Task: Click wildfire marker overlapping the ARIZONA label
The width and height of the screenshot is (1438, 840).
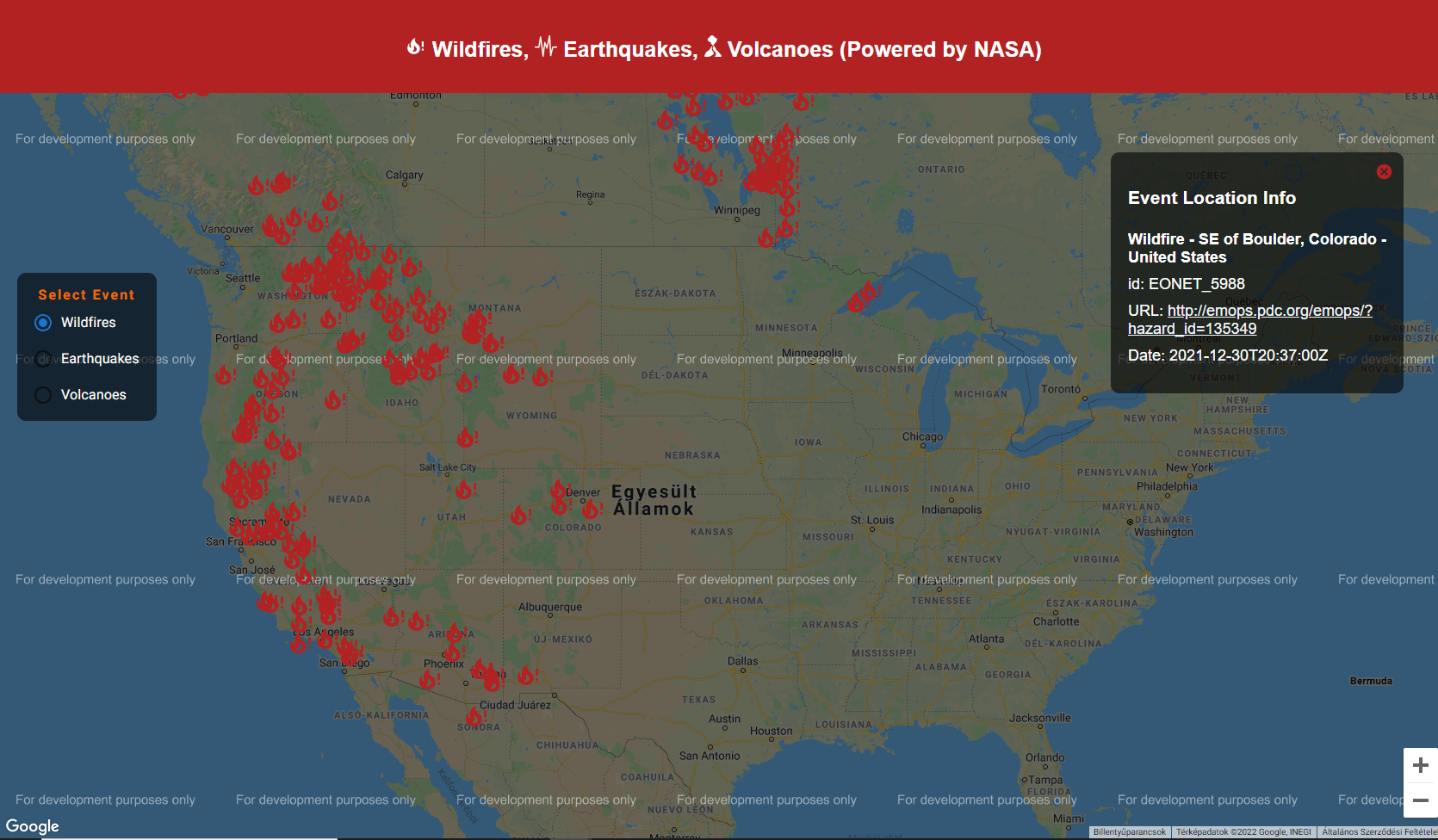Action: tap(454, 633)
